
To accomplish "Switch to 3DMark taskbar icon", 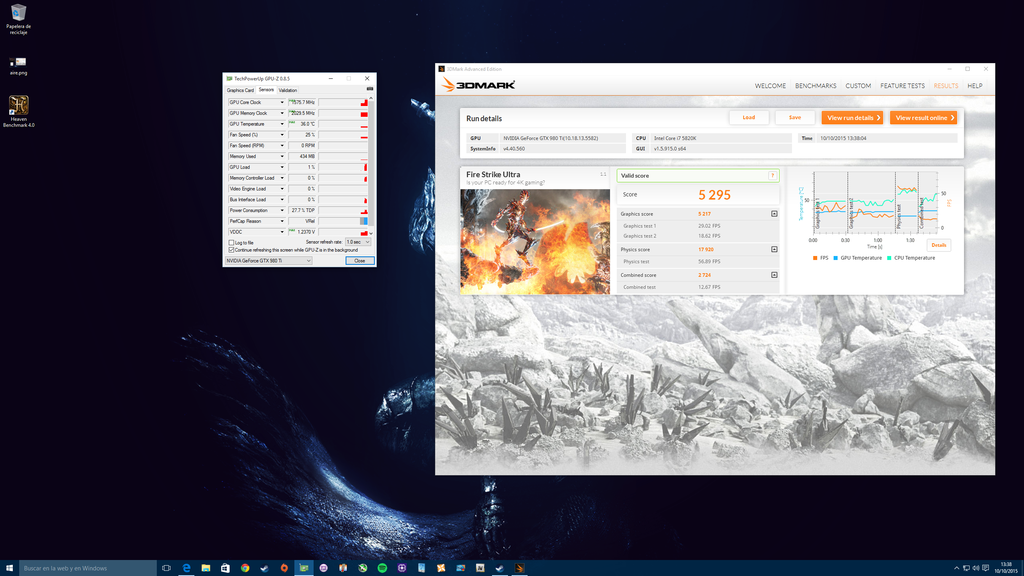I will 519,568.
